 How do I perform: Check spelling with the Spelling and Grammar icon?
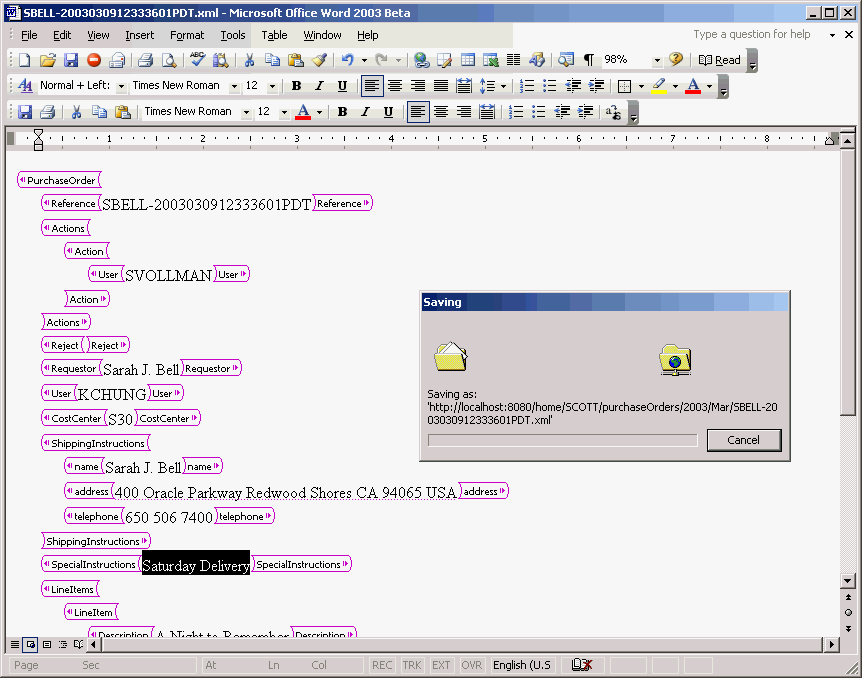(196, 59)
